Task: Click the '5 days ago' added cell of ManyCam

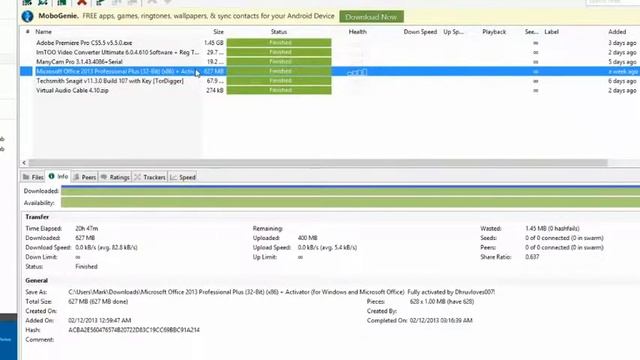Action: coord(622,62)
